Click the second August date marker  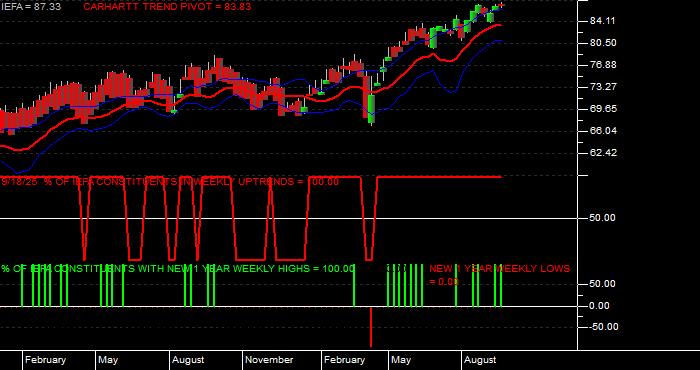point(480,360)
